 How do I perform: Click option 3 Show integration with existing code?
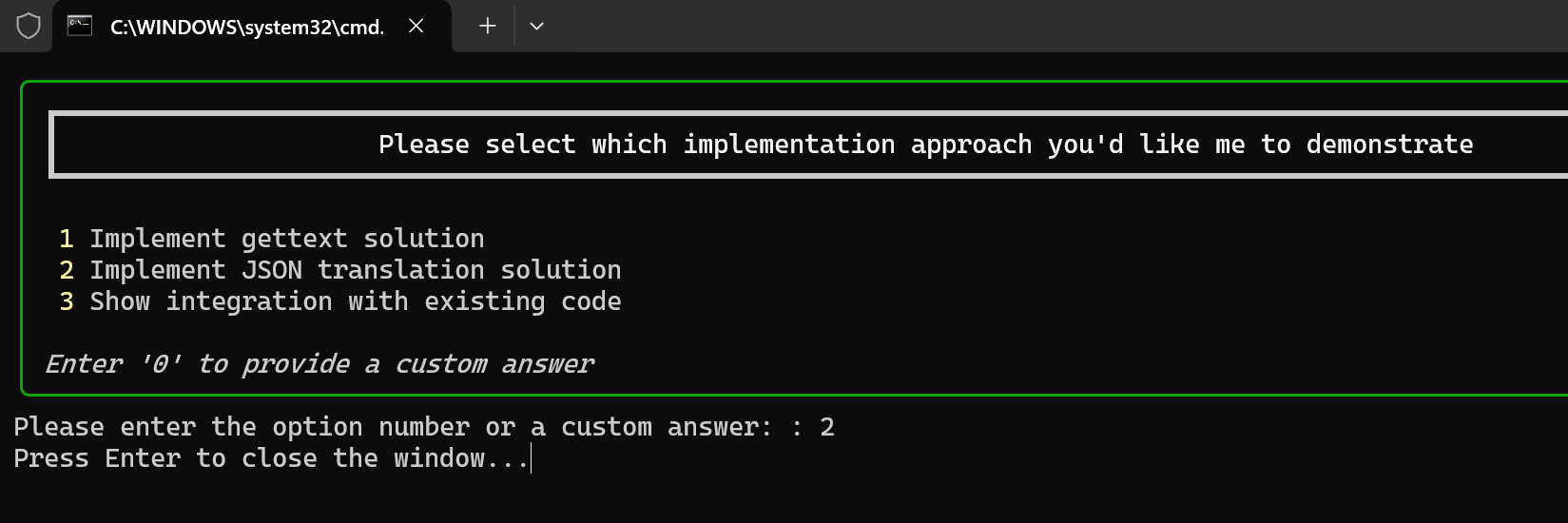(340, 301)
